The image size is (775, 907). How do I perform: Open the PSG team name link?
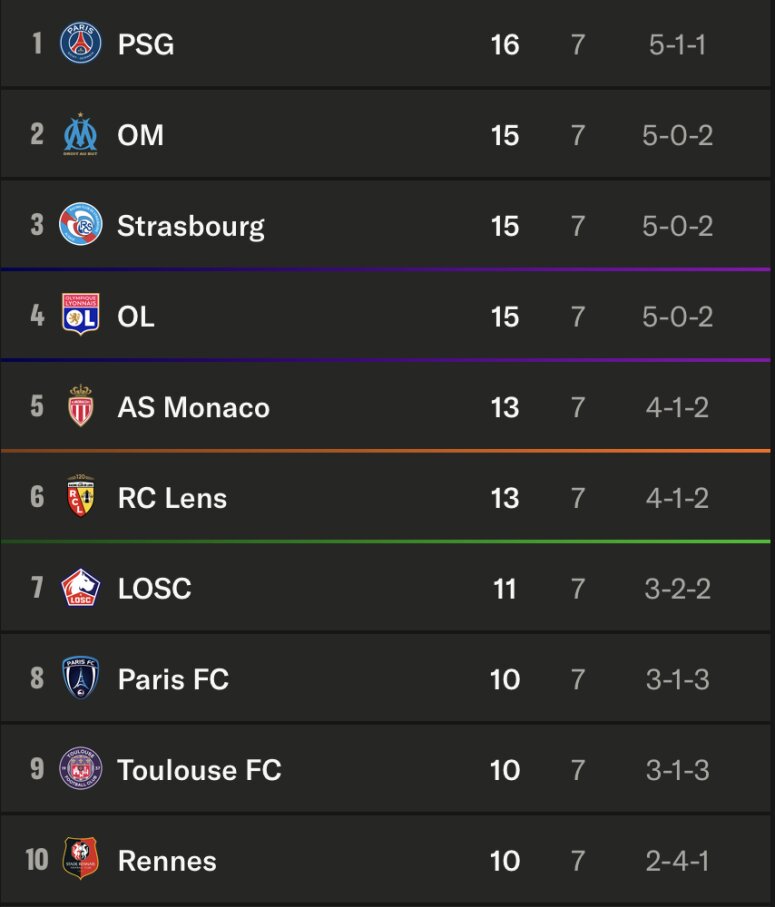pyautogui.click(x=146, y=45)
